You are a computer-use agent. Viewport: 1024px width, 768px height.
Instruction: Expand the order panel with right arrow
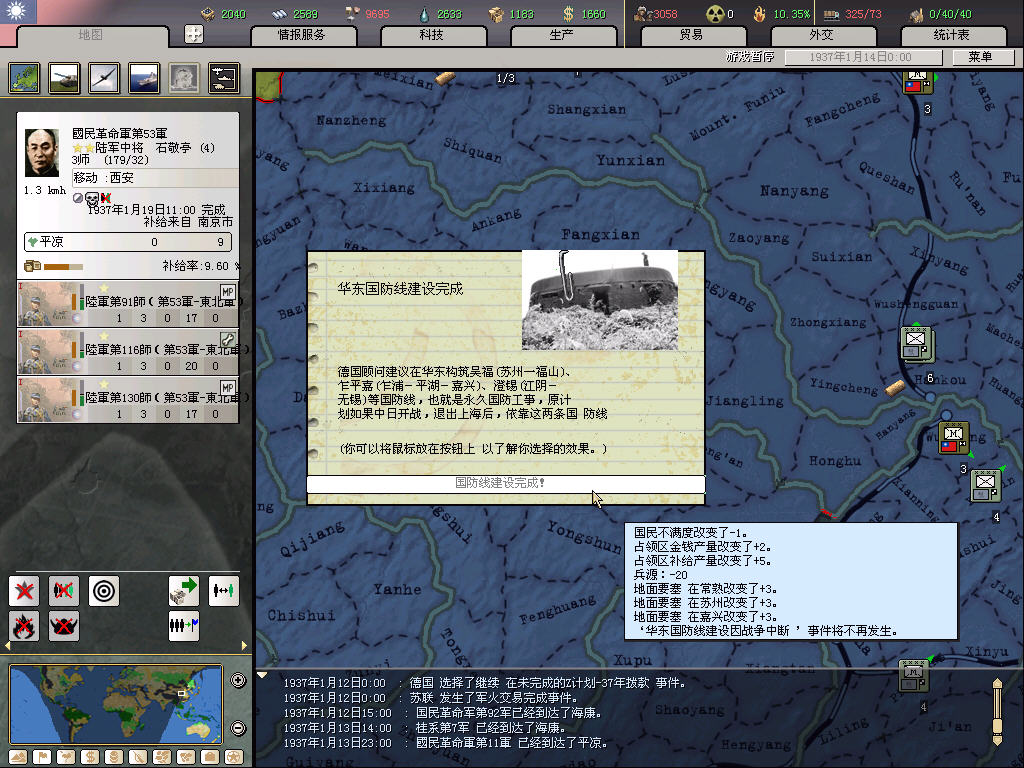(x=244, y=646)
